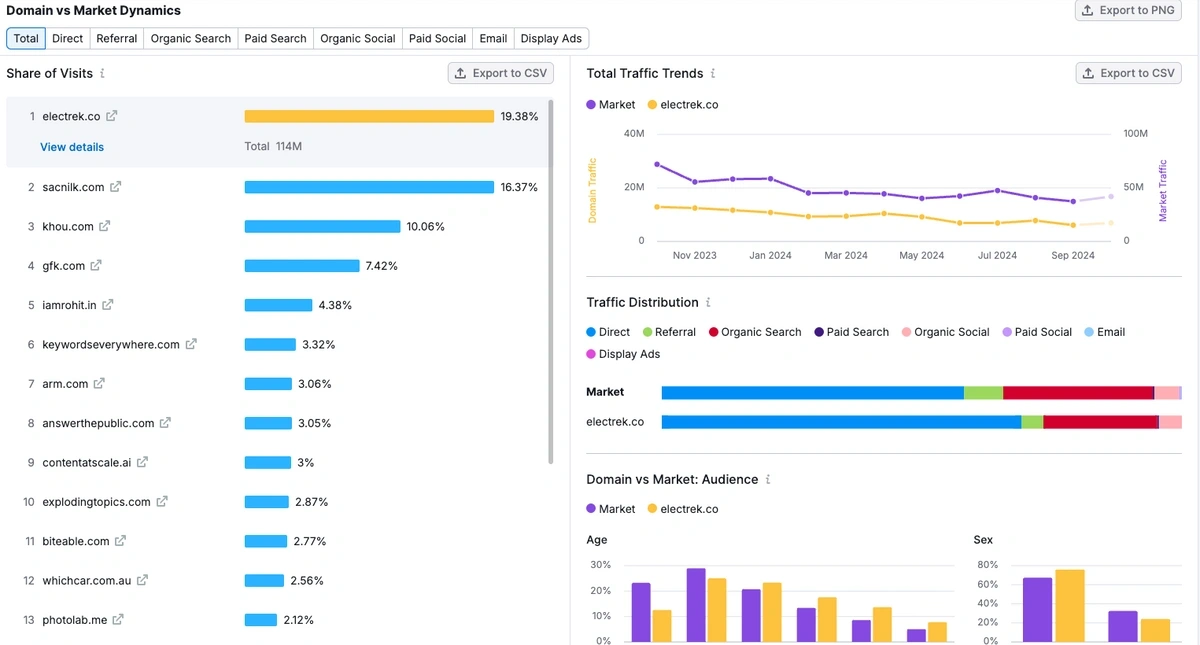Open the gfk.com domain link
1200x645 pixels.
(64, 266)
